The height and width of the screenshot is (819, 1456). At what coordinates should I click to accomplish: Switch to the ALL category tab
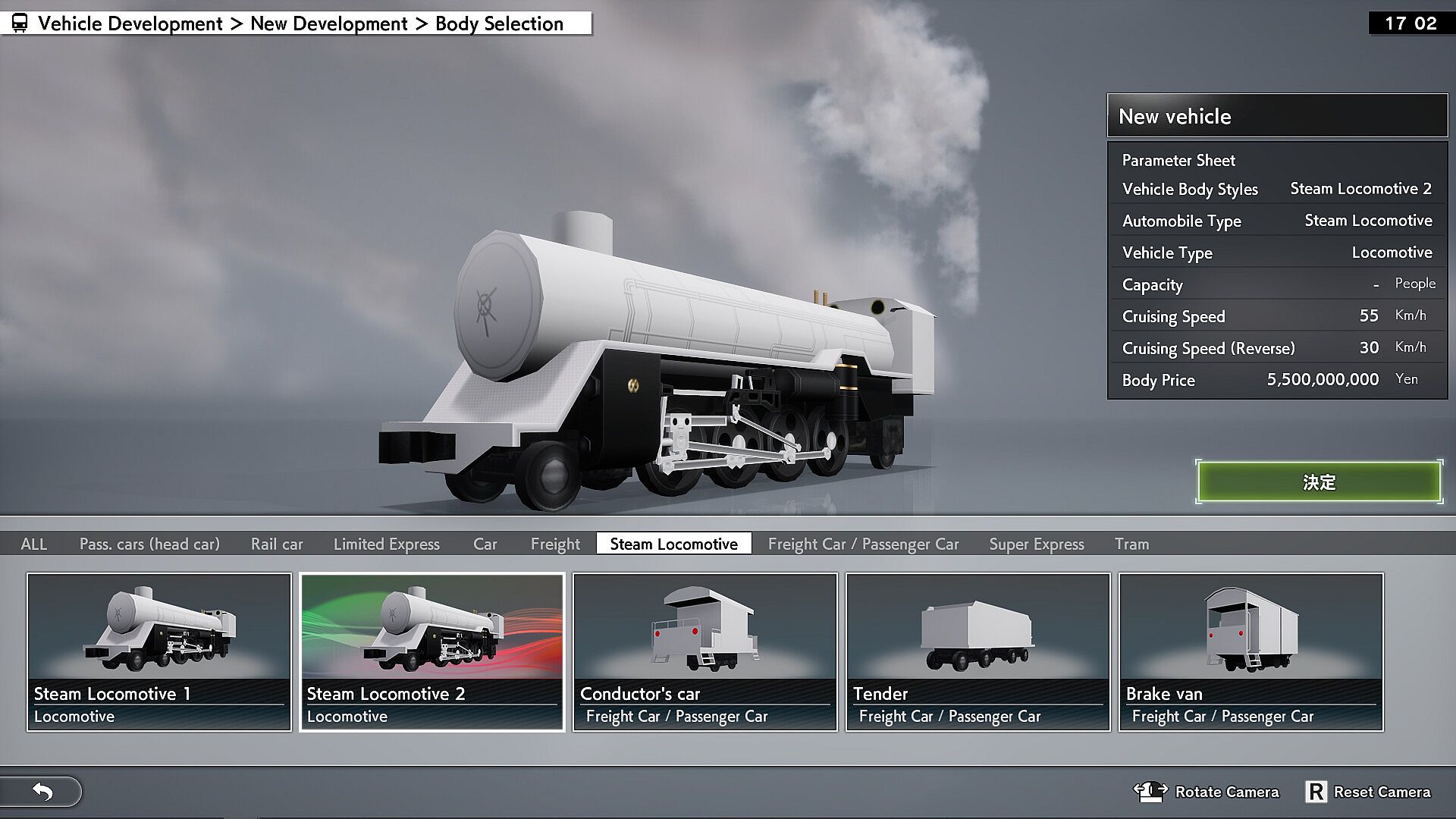click(34, 544)
